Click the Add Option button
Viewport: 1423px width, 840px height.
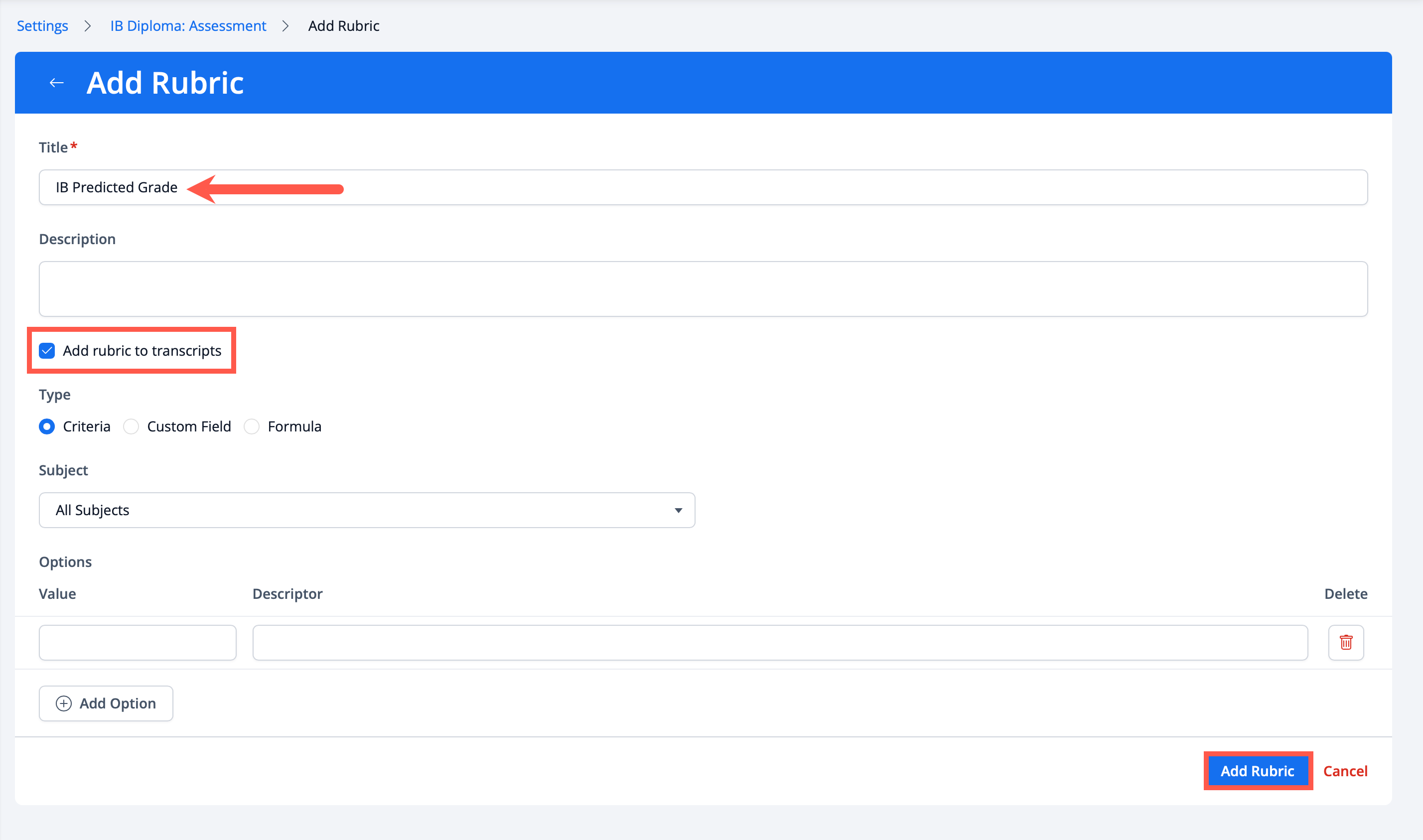pos(106,703)
